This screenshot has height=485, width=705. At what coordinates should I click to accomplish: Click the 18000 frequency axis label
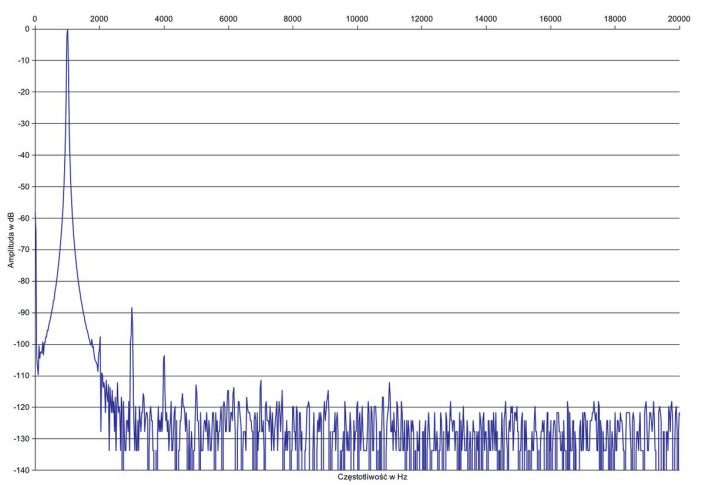click(615, 19)
